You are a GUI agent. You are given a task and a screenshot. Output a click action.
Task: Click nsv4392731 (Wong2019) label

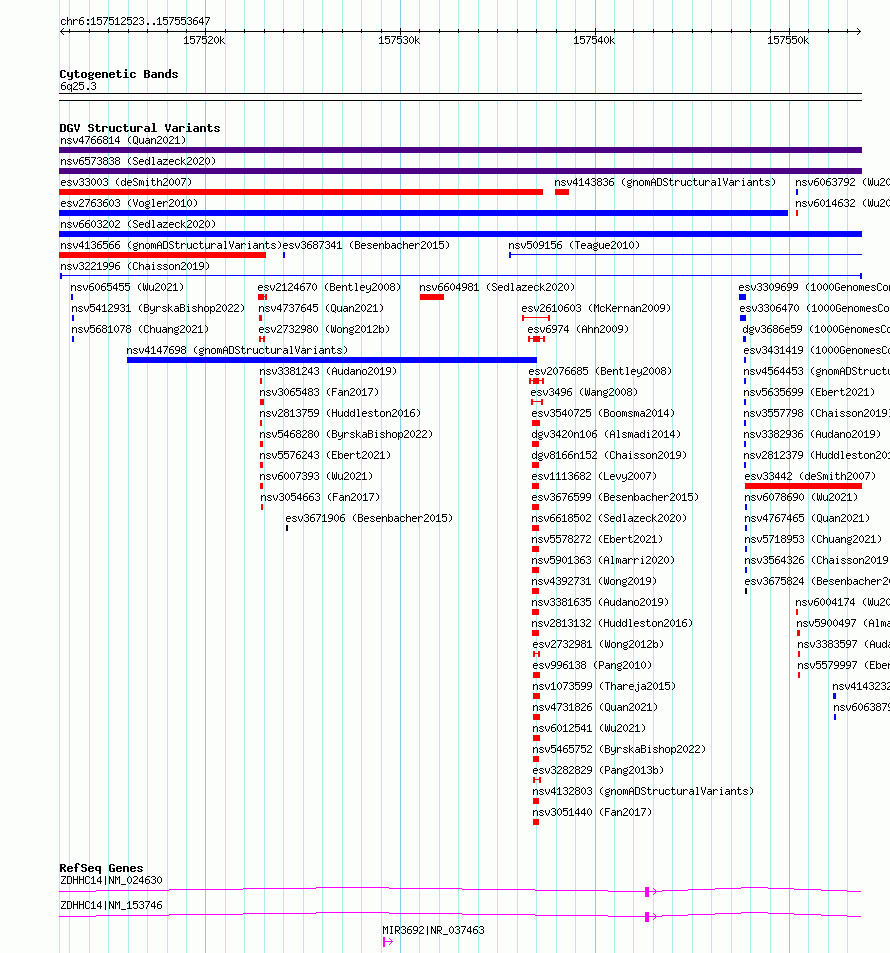tap(595, 581)
